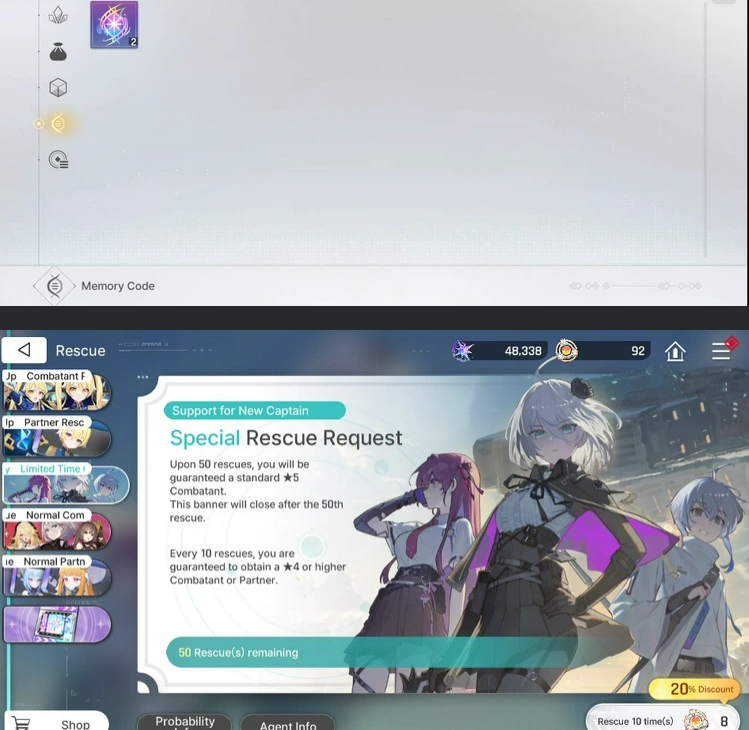749x730 pixels.
Task: Click the Memory Code label text
Action: pyautogui.click(x=118, y=286)
